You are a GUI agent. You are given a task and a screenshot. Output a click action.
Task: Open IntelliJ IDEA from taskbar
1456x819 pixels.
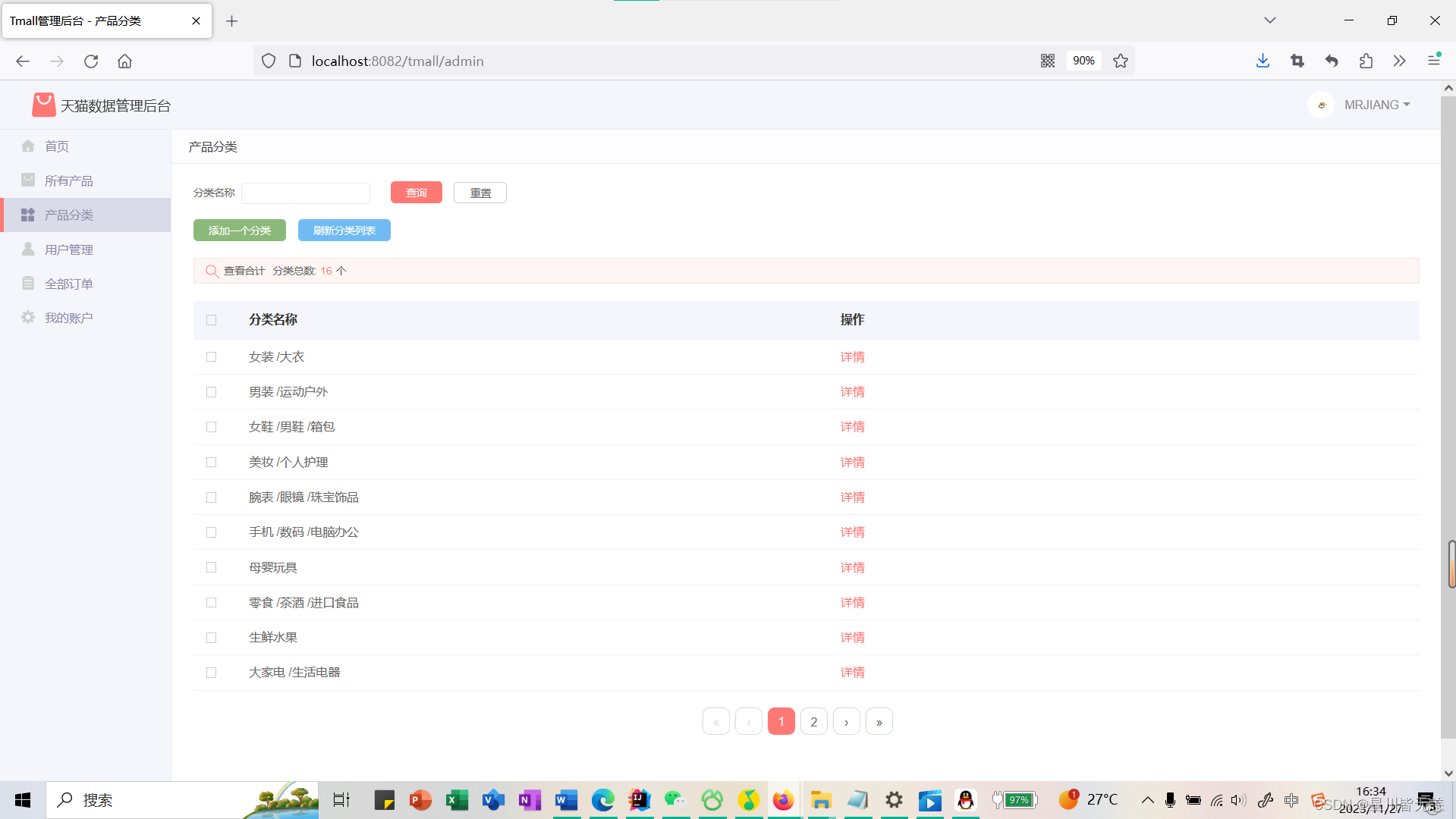pos(640,800)
